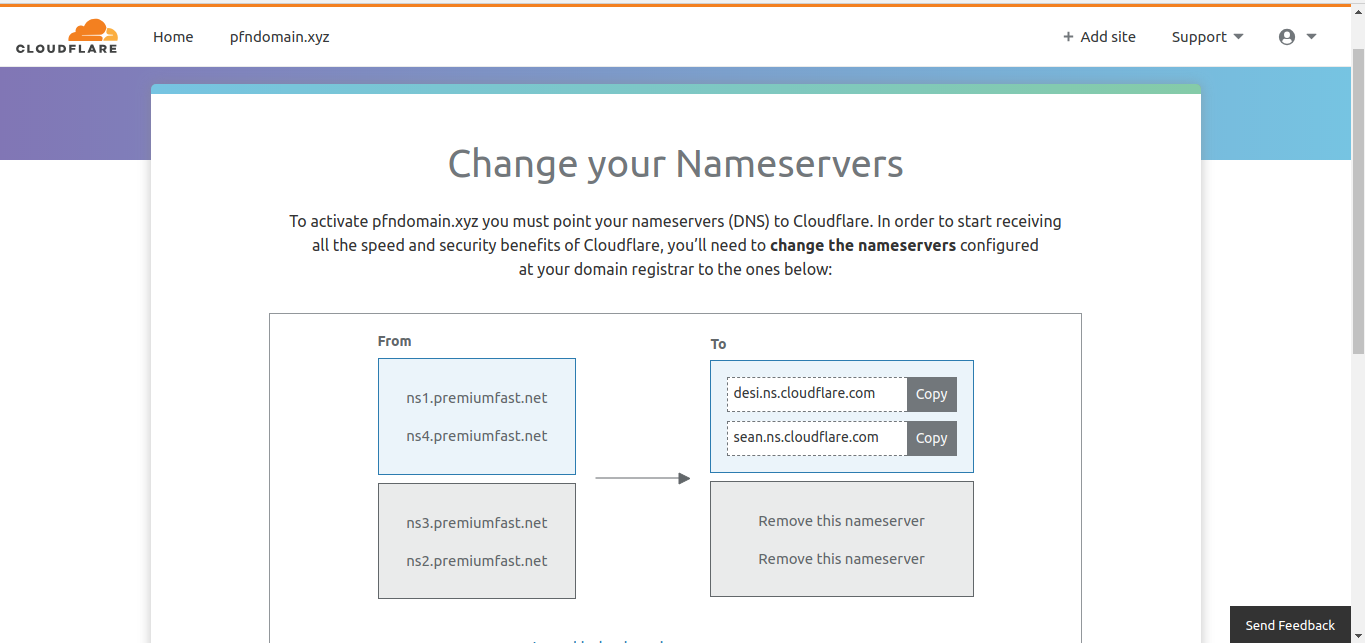Expand the account menu caret
The width and height of the screenshot is (1365, 643).
1311,37
